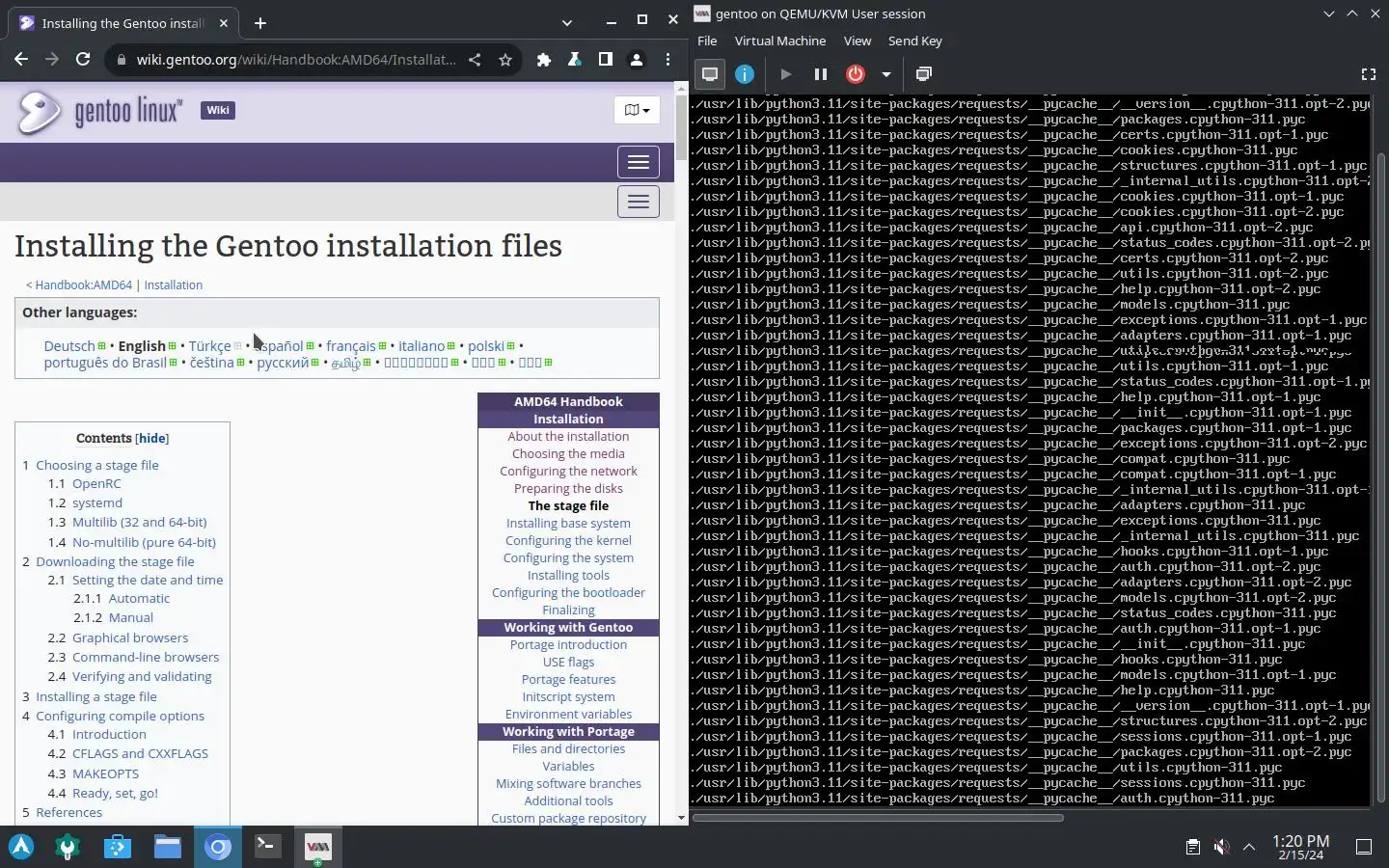Open the View menu in virt-manager
Screen dimensions: 1389x868
pyautogui.click(x=858, y=41)
